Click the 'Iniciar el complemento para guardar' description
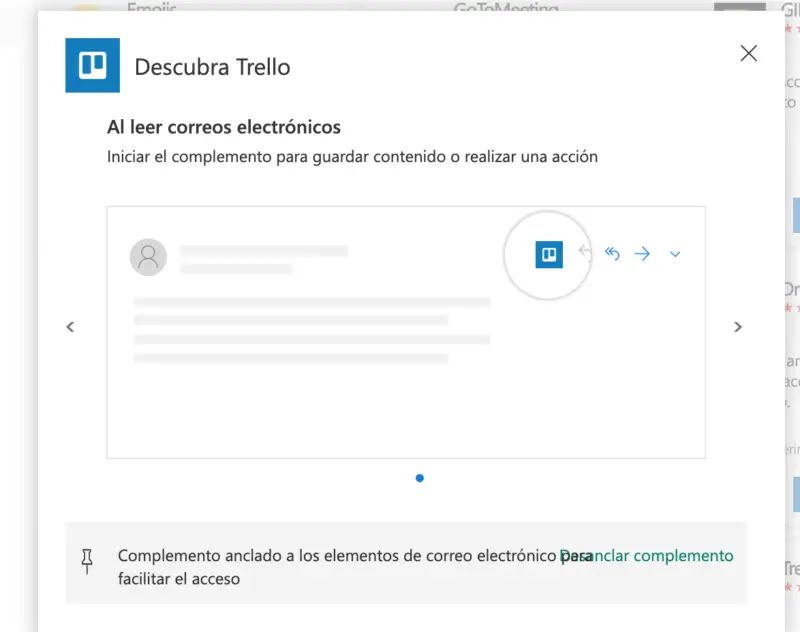Screen dimensions: 800x632 coord(352,157)
